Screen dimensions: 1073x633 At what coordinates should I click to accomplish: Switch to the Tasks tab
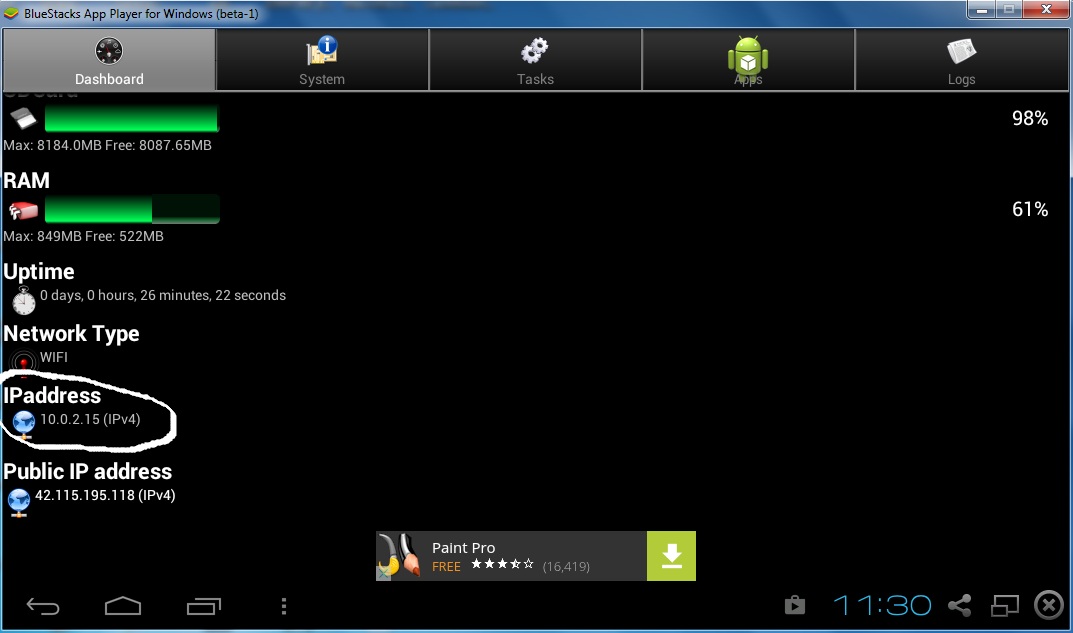point(535,60)
